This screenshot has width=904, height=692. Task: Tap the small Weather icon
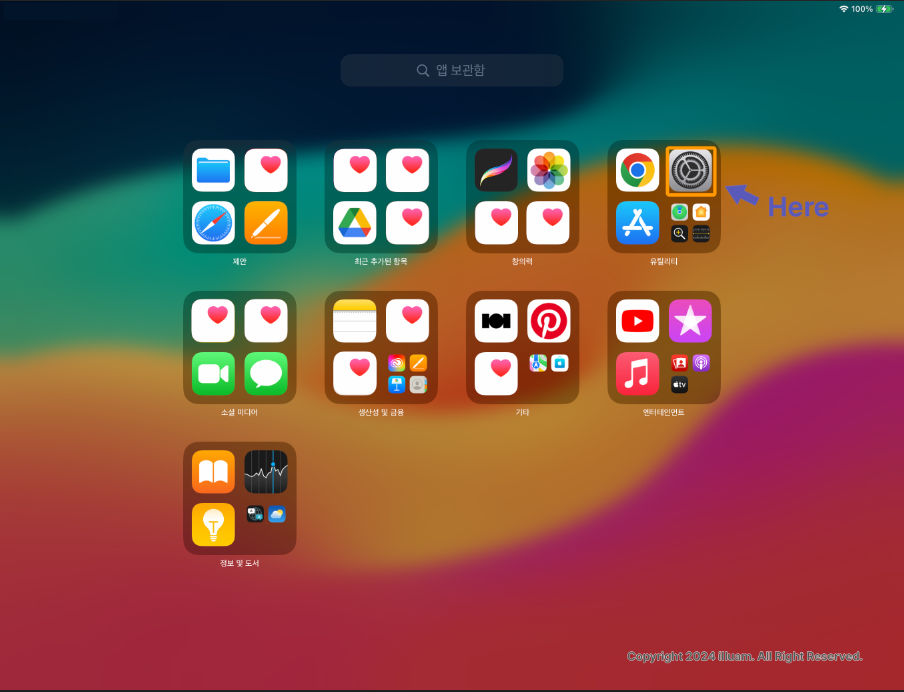(277, 514)
